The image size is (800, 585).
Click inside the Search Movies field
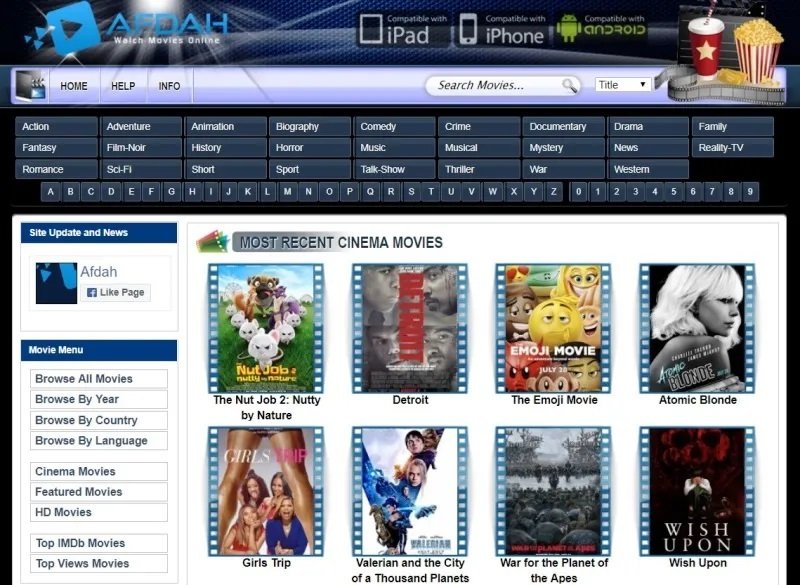(494, 86)
